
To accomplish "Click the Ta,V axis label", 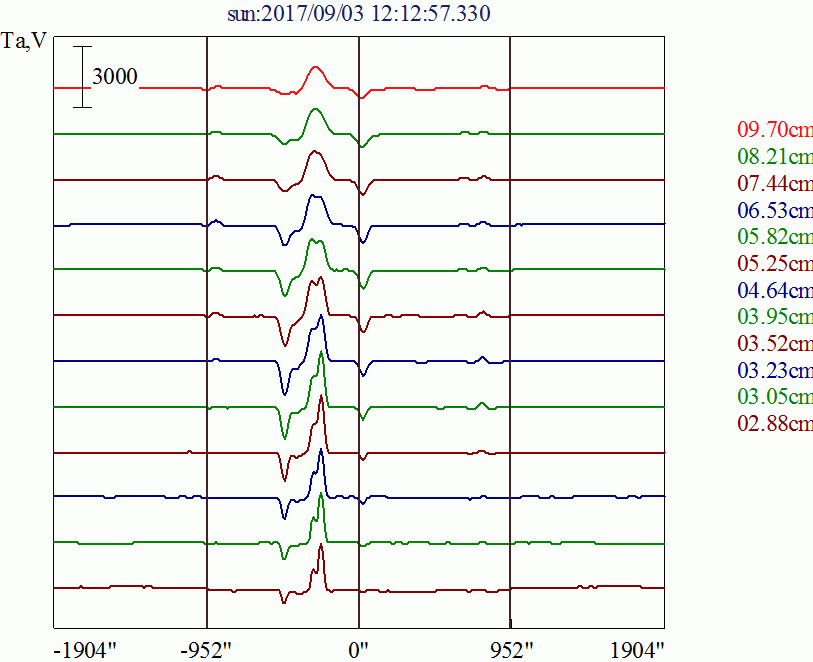I will [24, 40].
